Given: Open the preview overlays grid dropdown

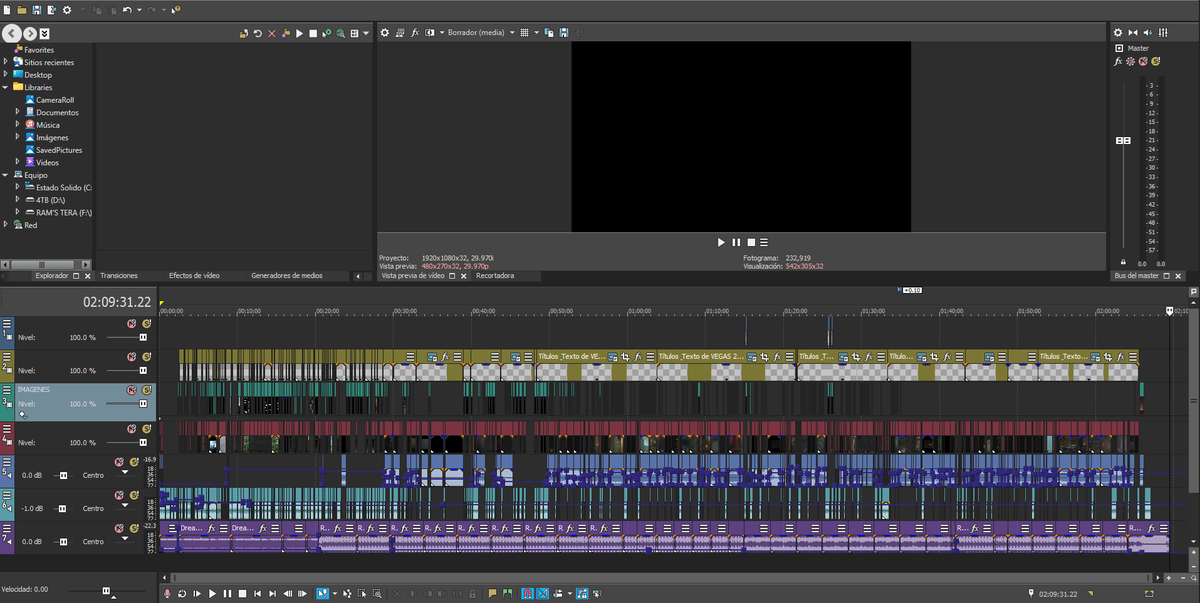Looking at the screenshot, I should (x=536, y=33).
